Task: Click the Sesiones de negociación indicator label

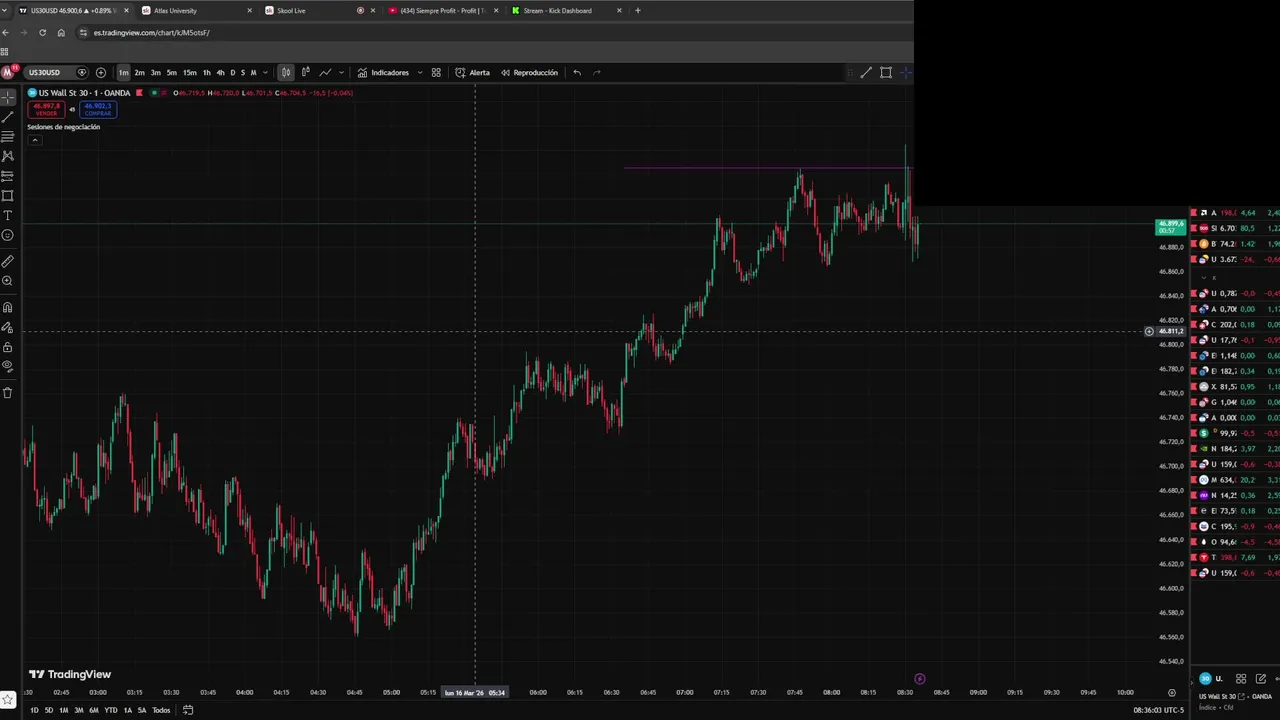Action: (63, 127)
